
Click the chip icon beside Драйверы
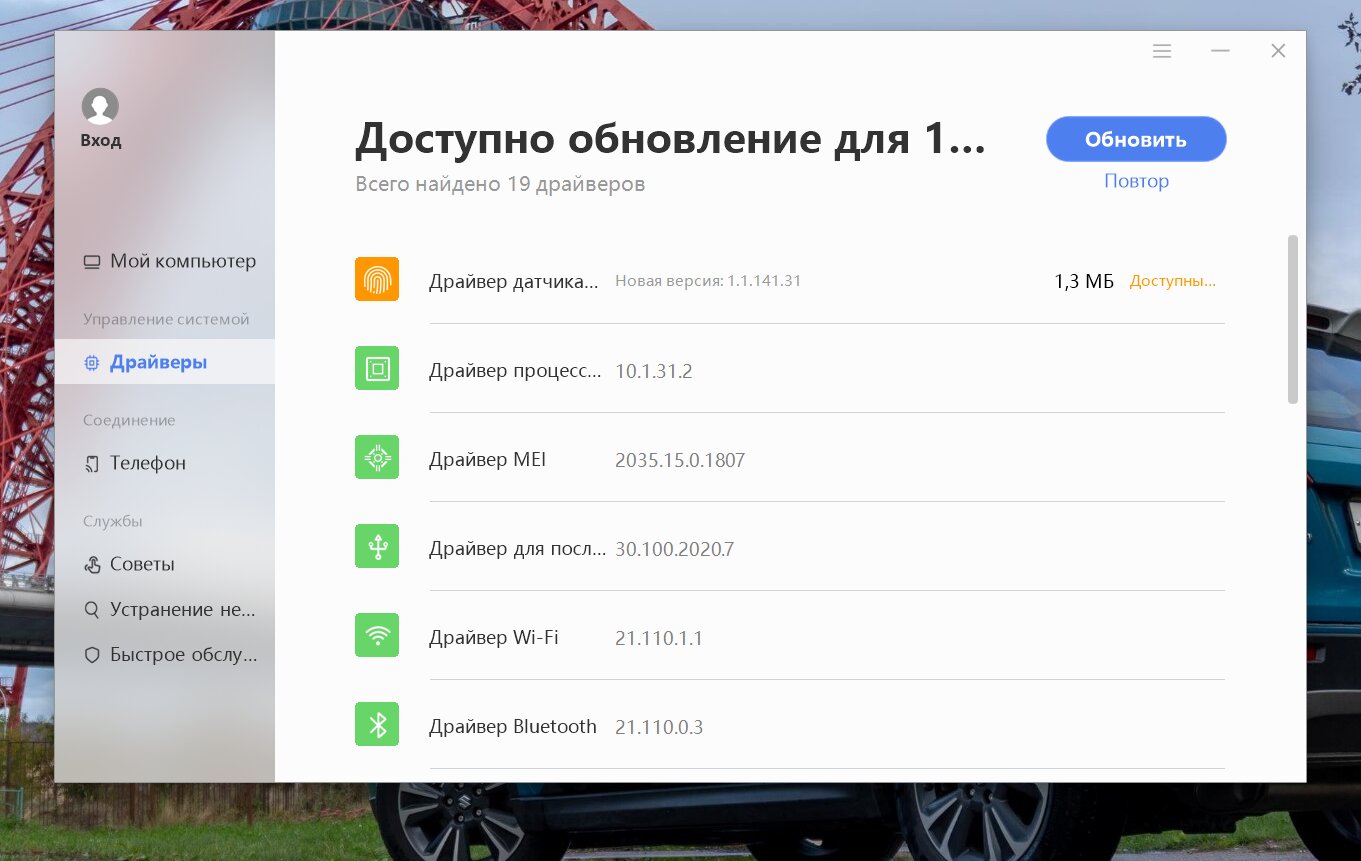coord(92,363)
